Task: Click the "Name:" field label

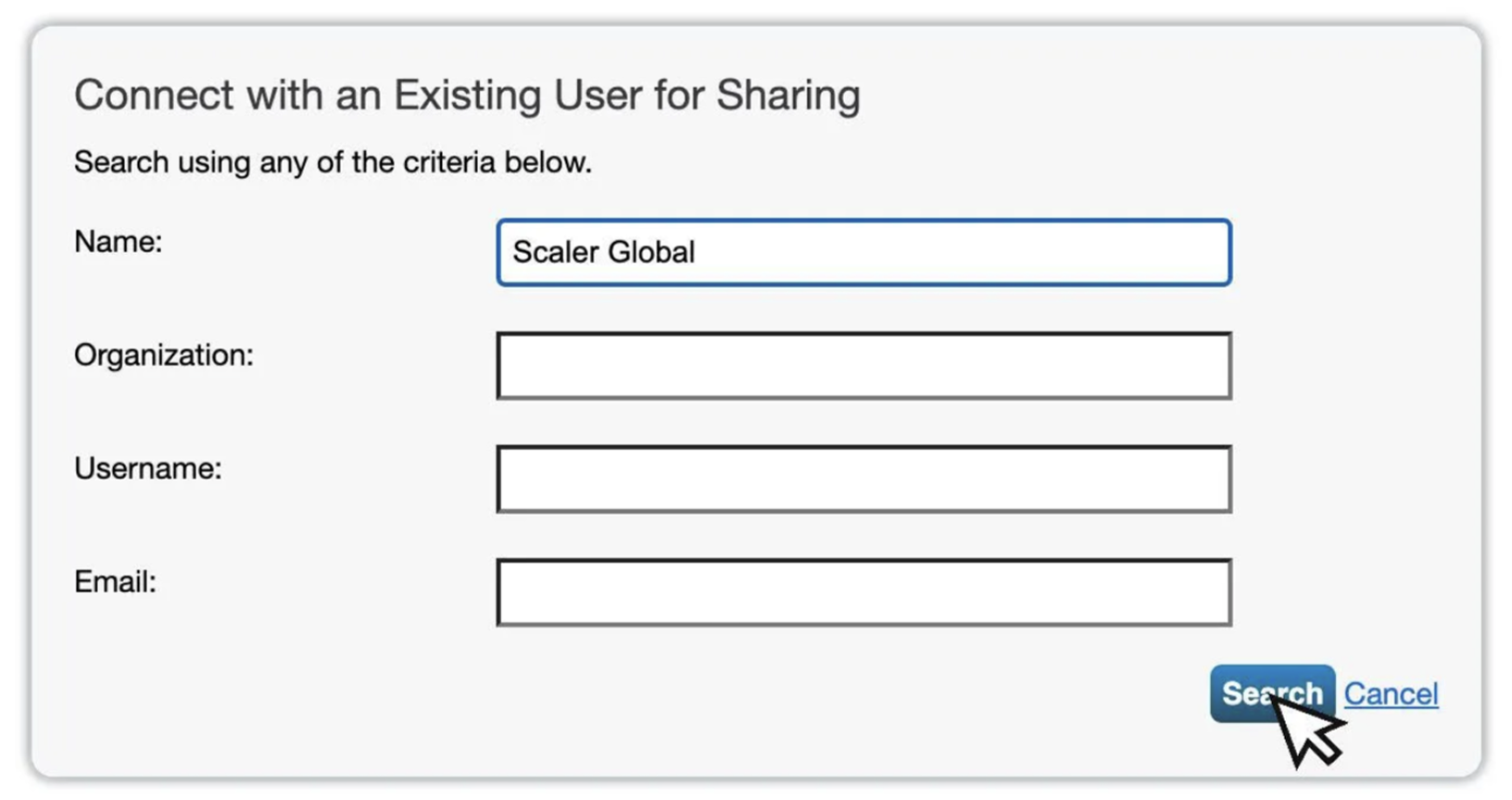Action: [118, 242]
